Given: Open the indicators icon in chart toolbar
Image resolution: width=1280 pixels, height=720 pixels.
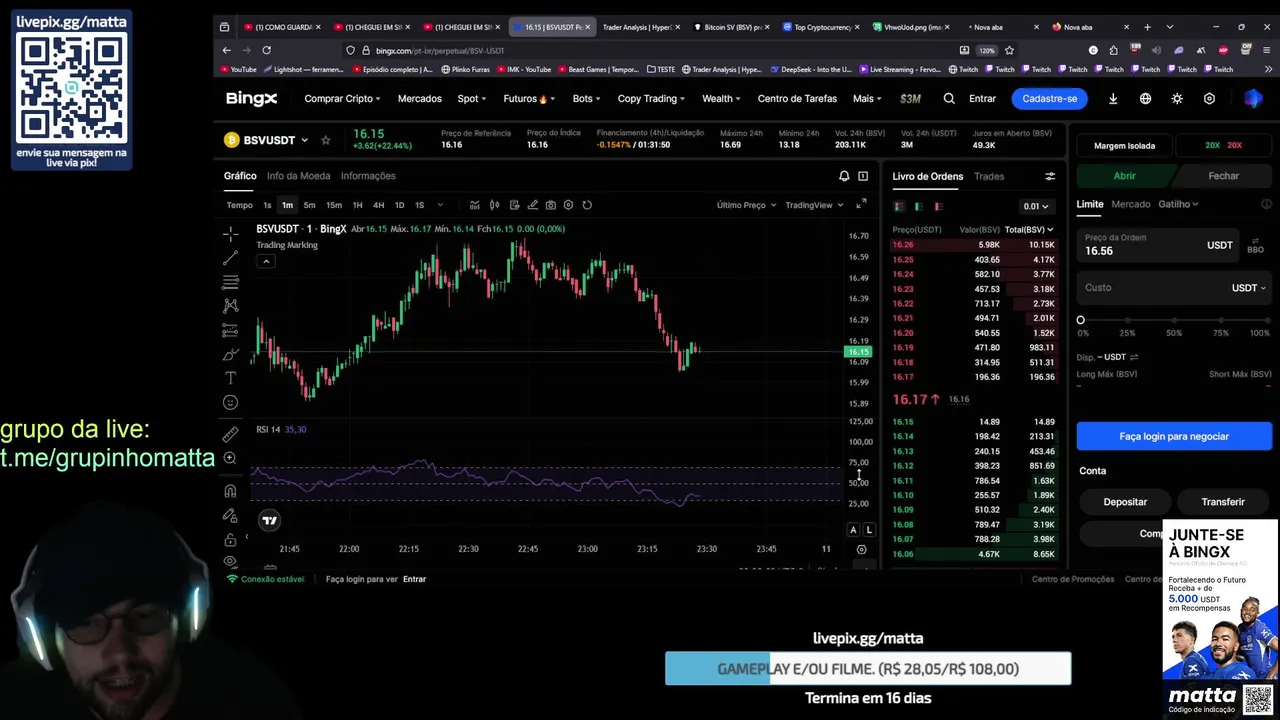Looking at the screenshot, I should 474,205.
